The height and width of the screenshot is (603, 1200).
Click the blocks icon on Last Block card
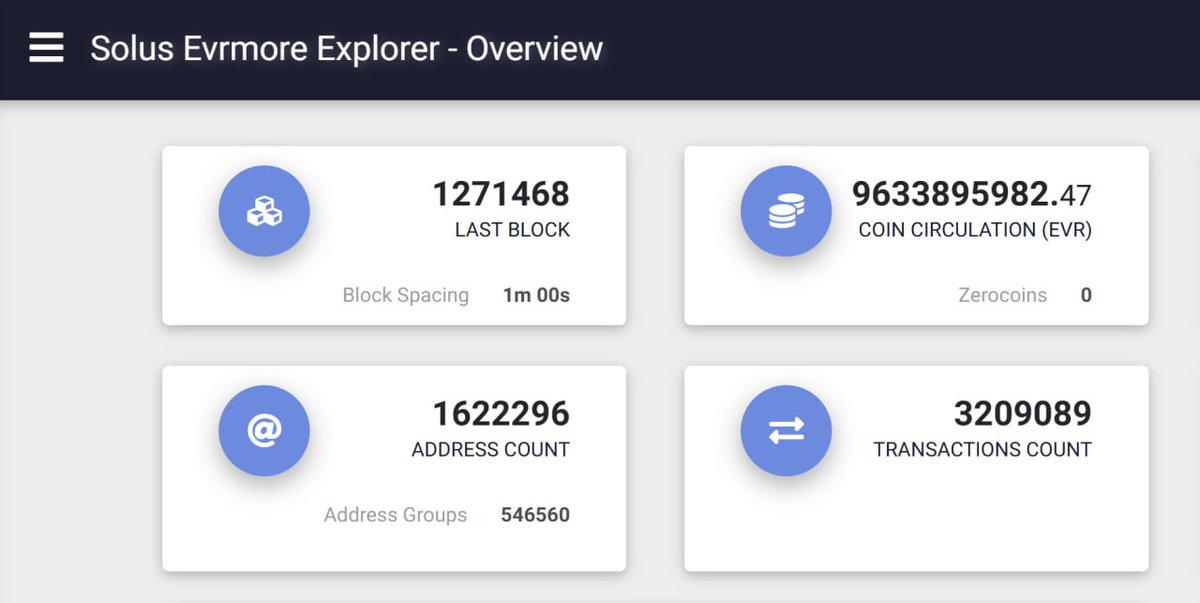pos(264,210)
